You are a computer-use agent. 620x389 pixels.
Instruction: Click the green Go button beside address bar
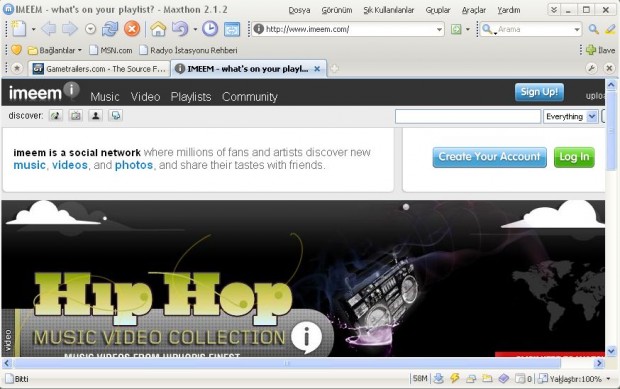(456, 29)
